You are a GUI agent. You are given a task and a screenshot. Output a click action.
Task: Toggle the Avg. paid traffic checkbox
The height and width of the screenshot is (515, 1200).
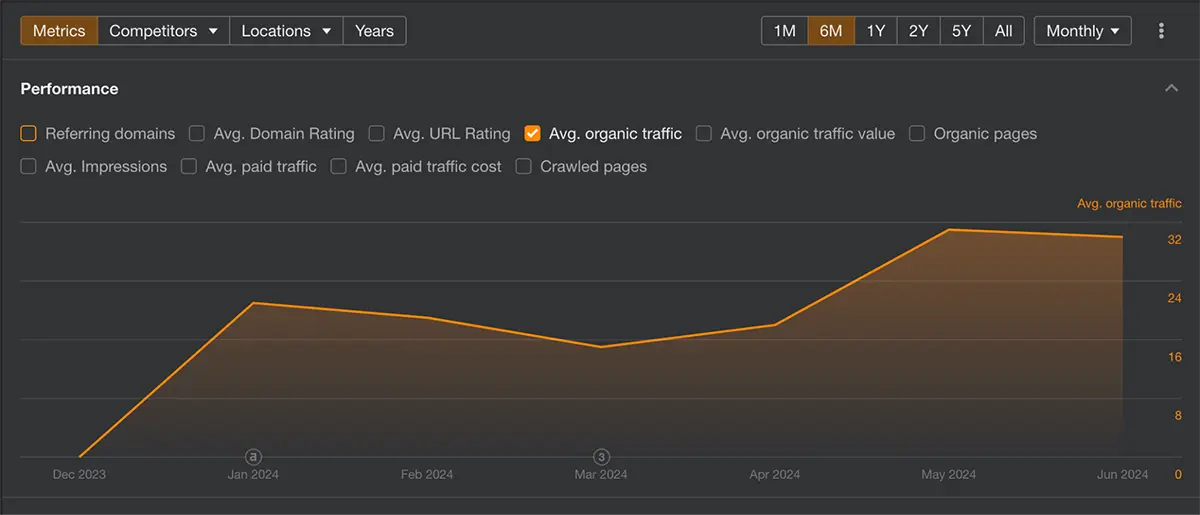pyautogui.click(x=189, y=167)
